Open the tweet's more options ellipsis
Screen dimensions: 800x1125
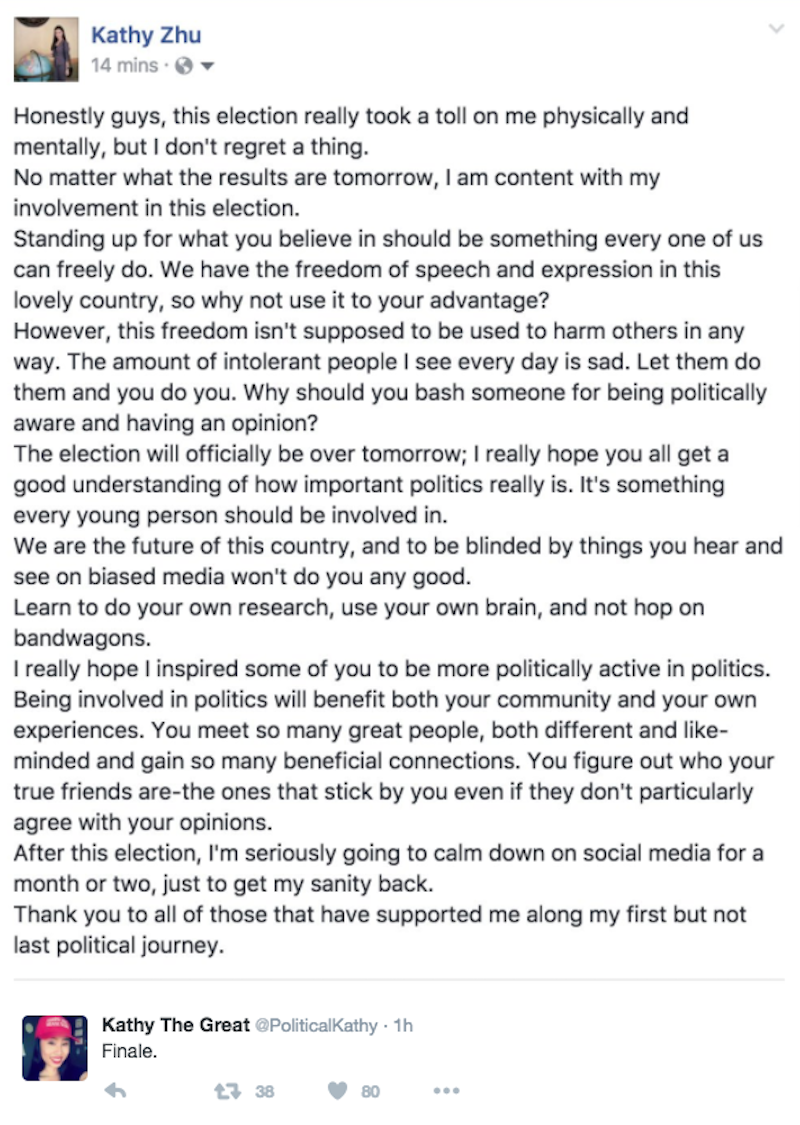click(x=446, y=1091)
